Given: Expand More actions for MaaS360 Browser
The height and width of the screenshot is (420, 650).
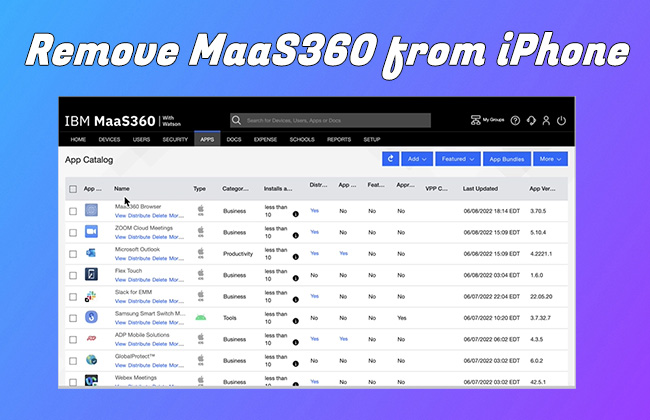Looking at the screenshot, I should click(176, 216).
